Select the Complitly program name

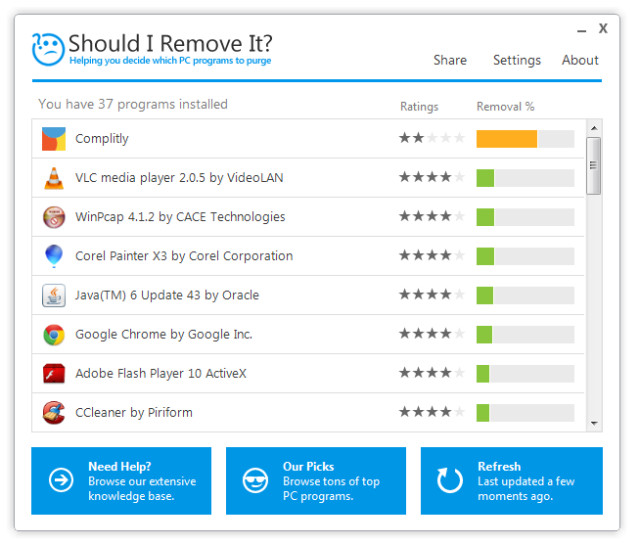pos(102,139)
